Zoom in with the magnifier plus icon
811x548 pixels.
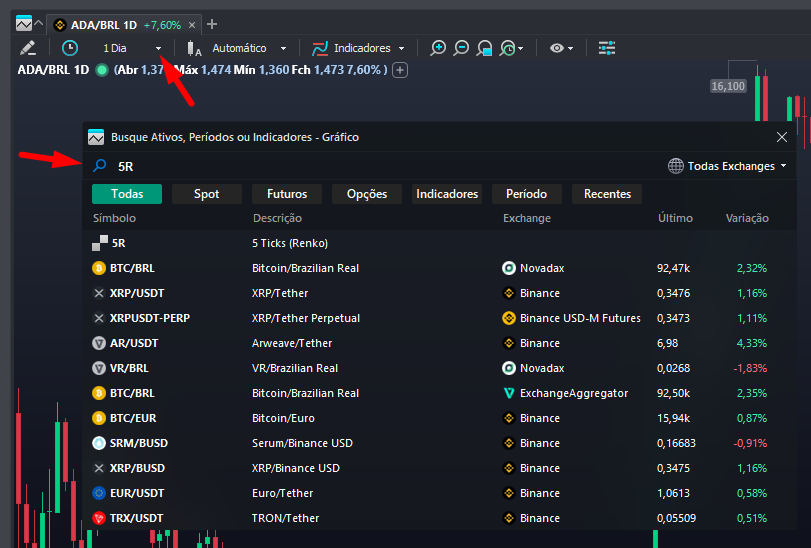438,48
